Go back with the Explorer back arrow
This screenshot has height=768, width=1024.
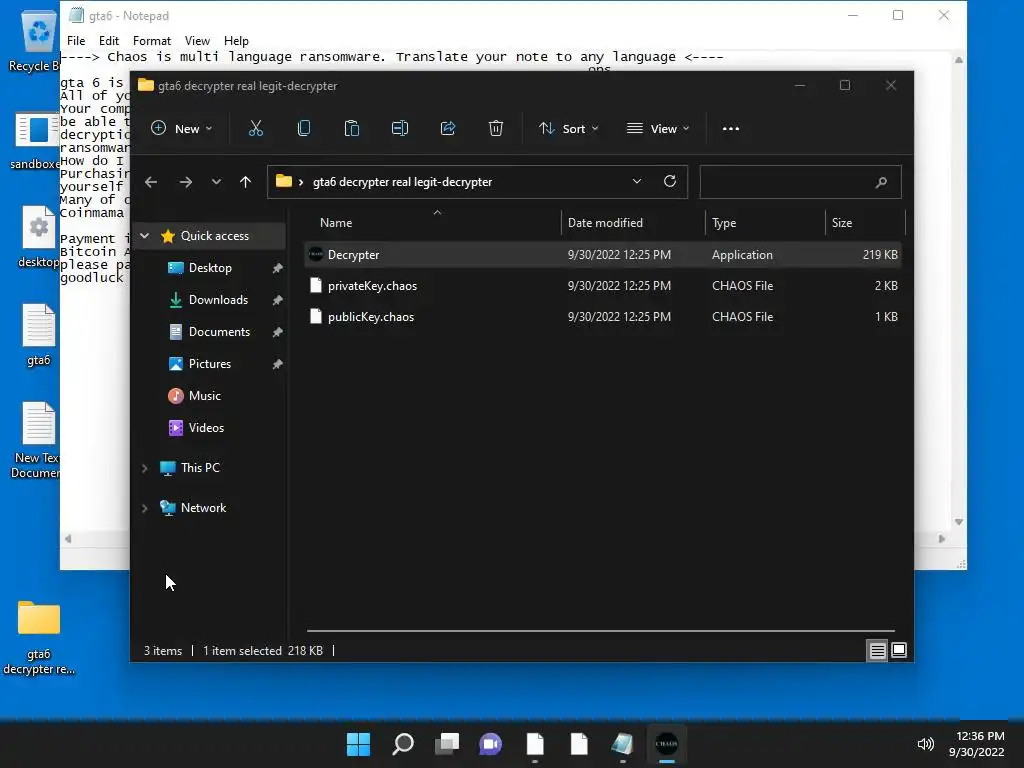coord(151,182)
